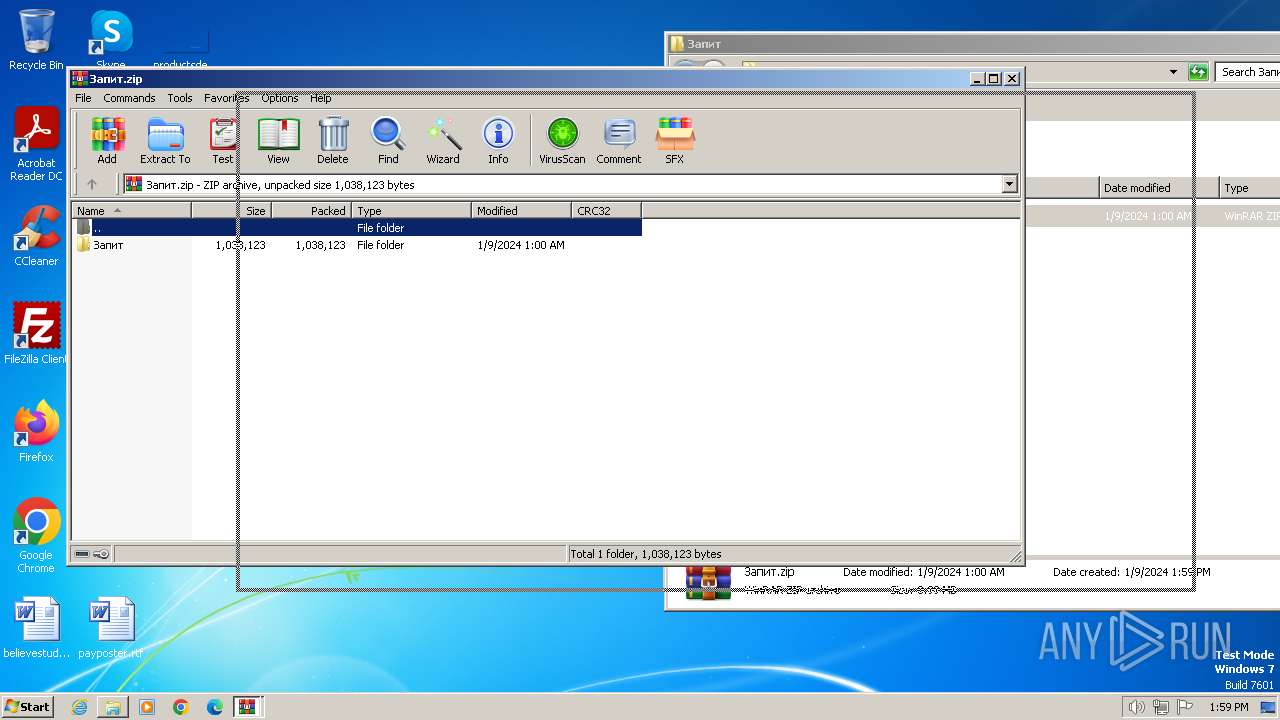Screen dimensions: 1280x720
Task: Click the Start button
Action: point(28,707)
